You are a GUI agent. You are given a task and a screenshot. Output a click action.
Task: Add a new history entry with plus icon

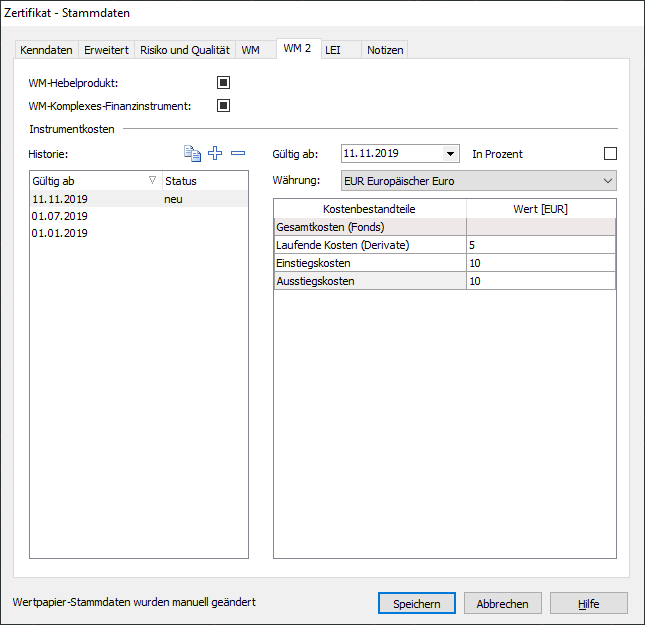tap(215, 154)
